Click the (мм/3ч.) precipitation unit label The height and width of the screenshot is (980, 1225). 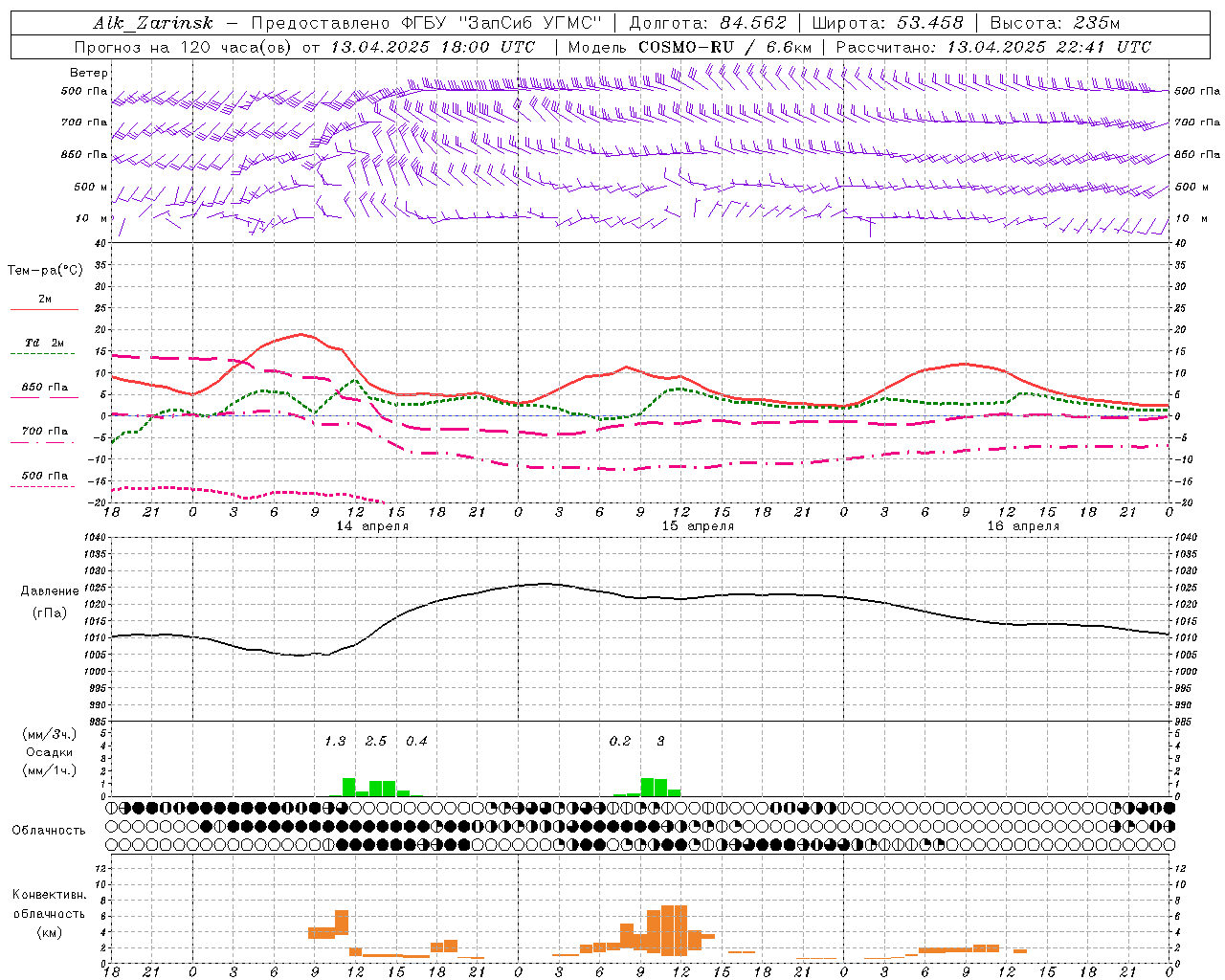point(50,735)
